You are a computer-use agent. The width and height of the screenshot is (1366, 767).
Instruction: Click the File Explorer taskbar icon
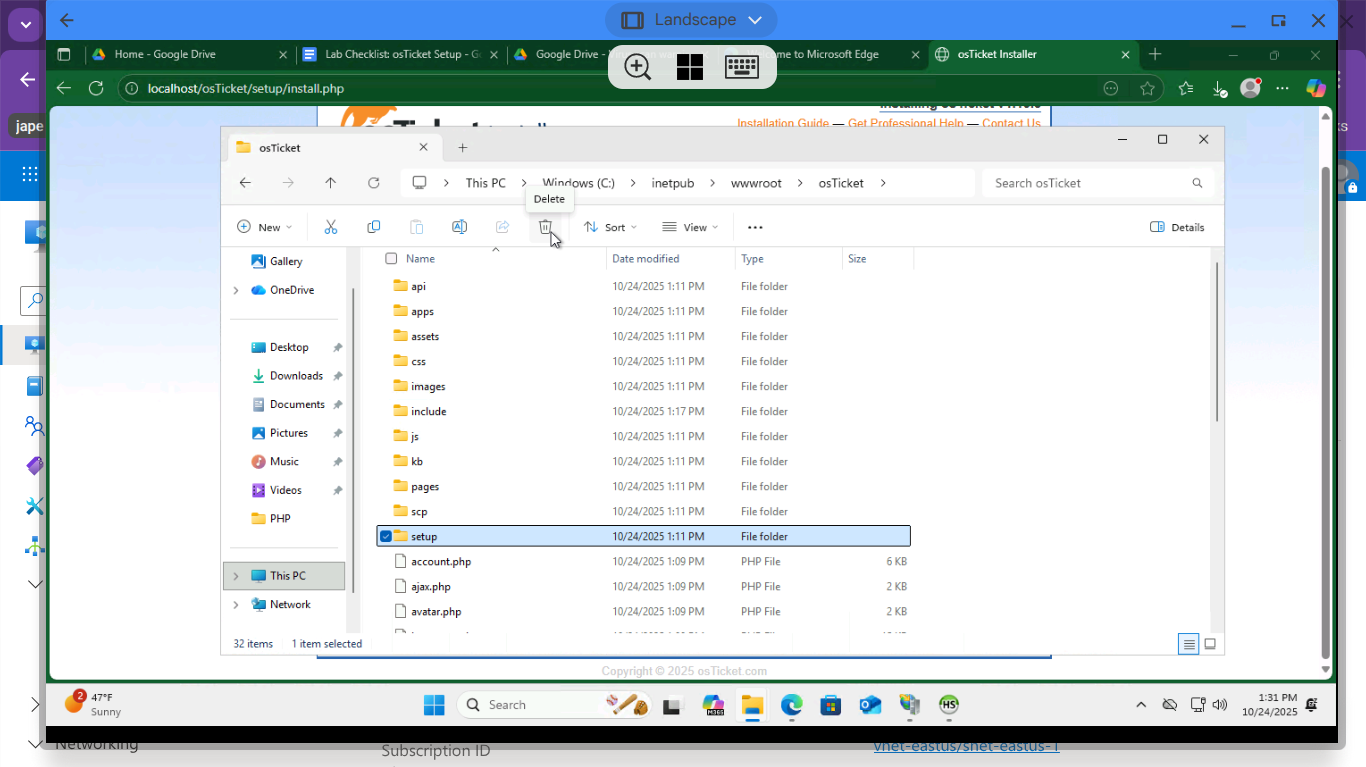pyautogui.click(x=752, y=705)
